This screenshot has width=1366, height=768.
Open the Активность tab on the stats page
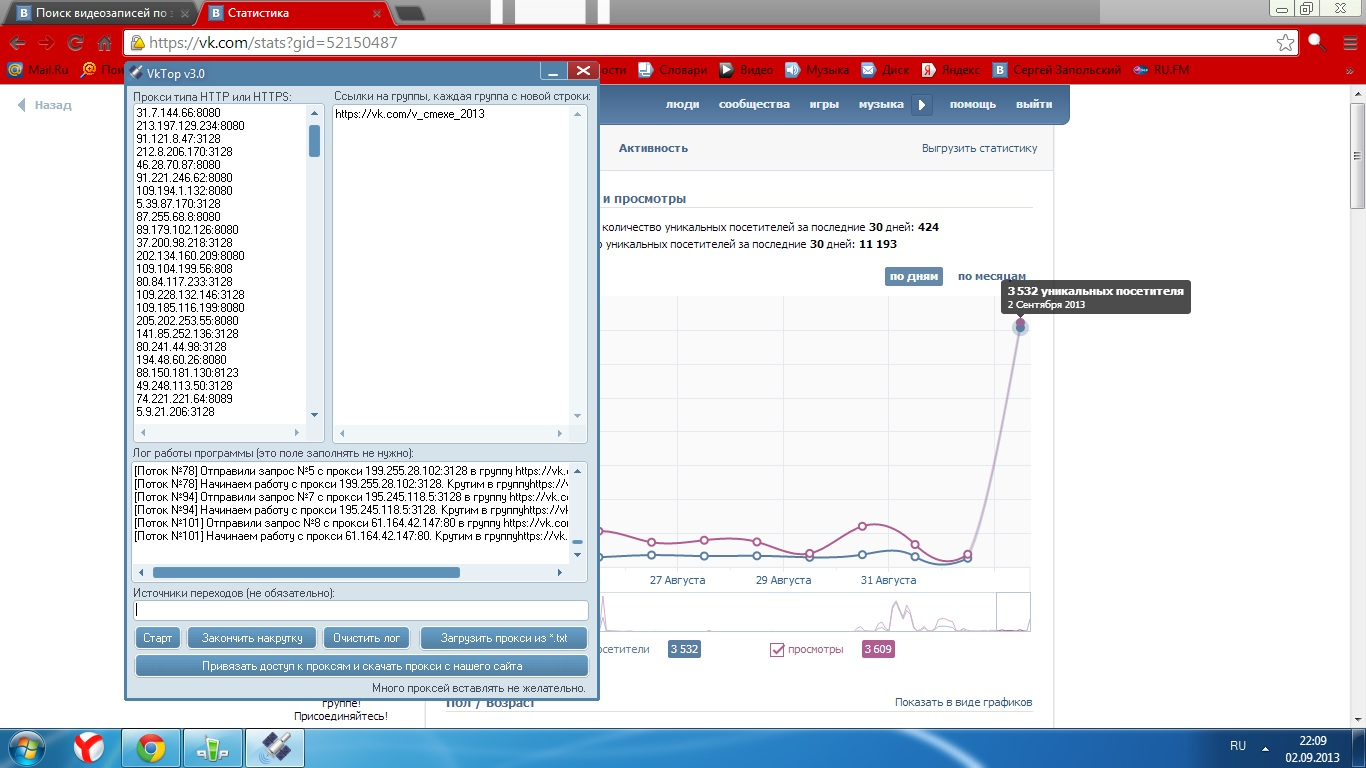pyautogui.click(x=653, y=148)
